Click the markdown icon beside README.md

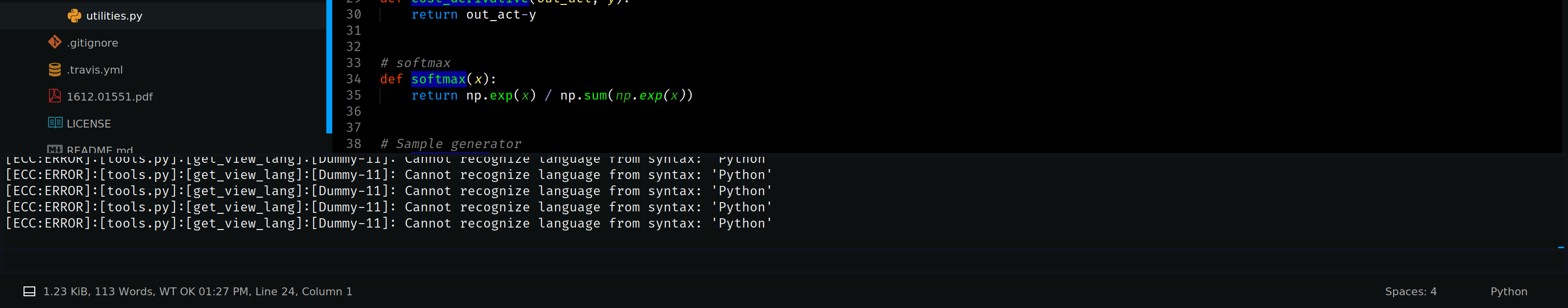[x=55, y=149]
